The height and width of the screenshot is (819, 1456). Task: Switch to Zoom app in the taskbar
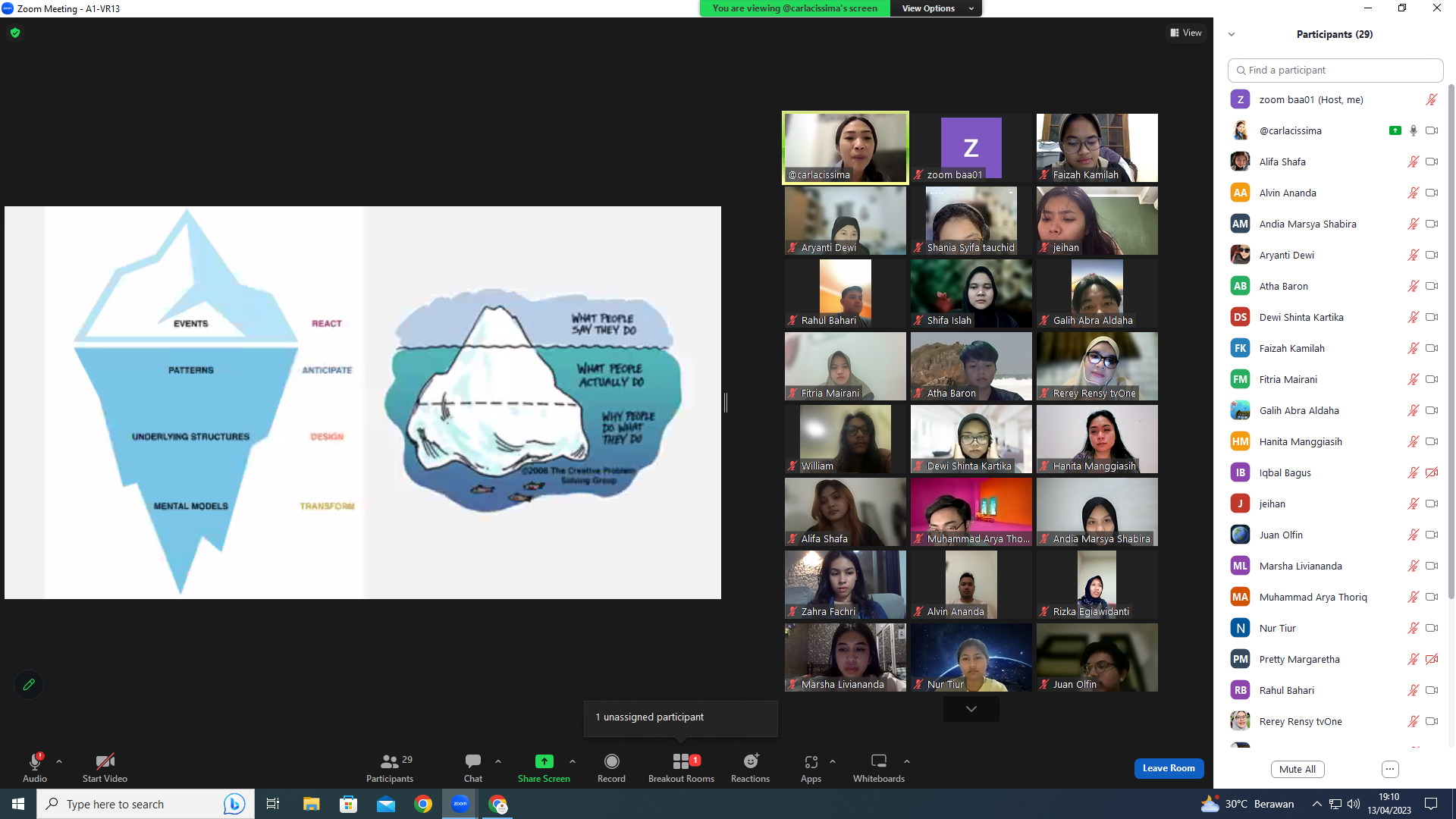coord(460,804)
